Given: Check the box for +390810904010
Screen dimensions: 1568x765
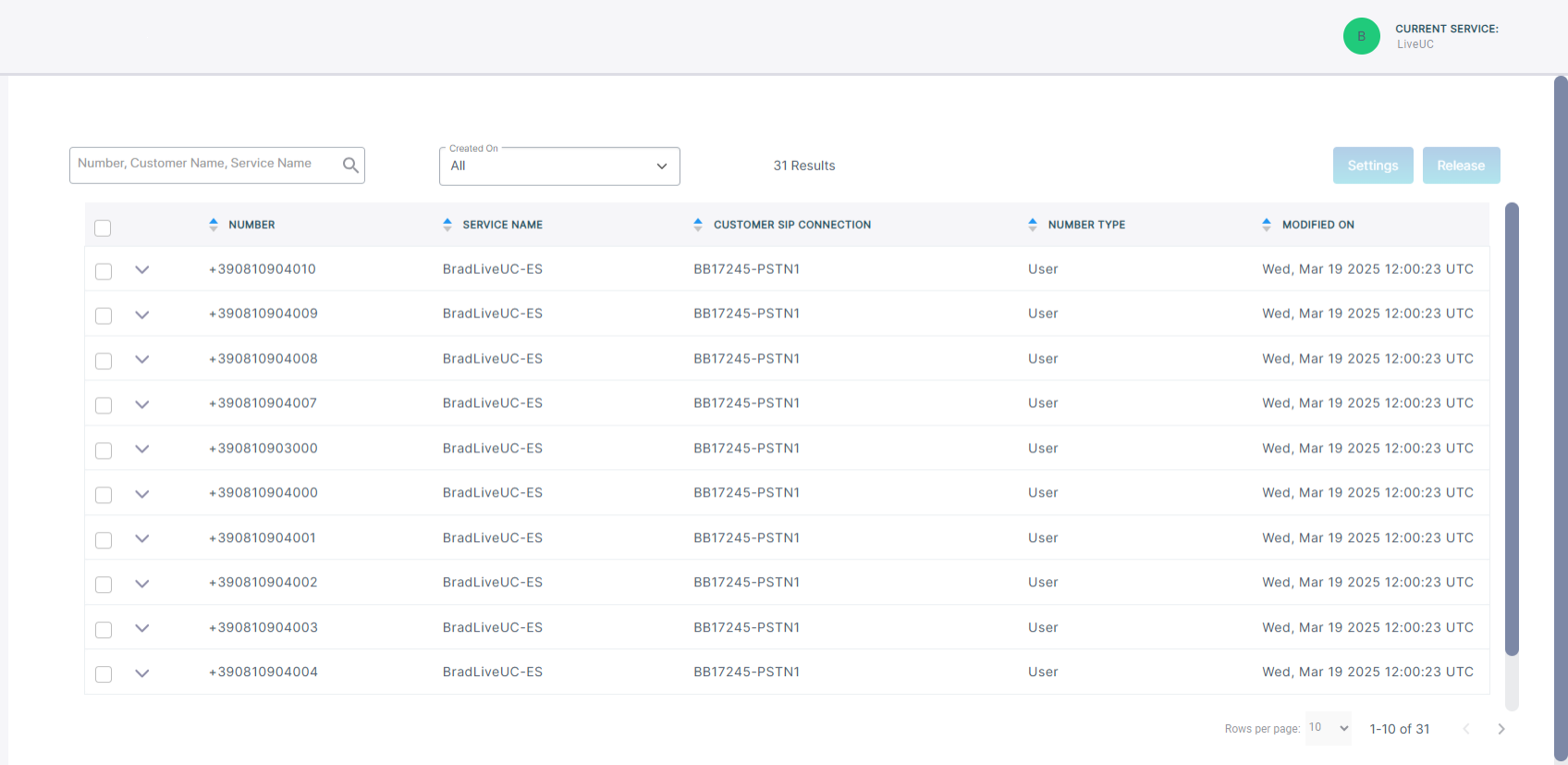Looking at the screenshot, I should pos(104,271).
